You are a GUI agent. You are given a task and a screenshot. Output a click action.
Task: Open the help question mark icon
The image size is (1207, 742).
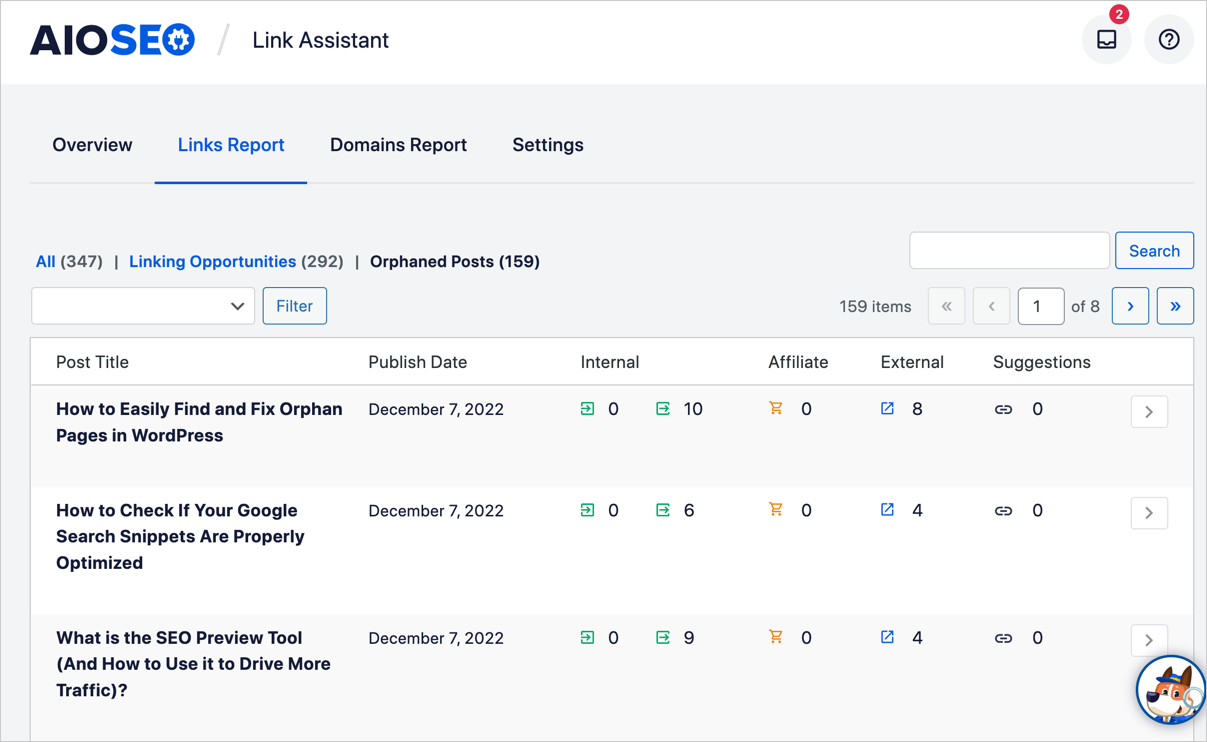[1169, 40]
